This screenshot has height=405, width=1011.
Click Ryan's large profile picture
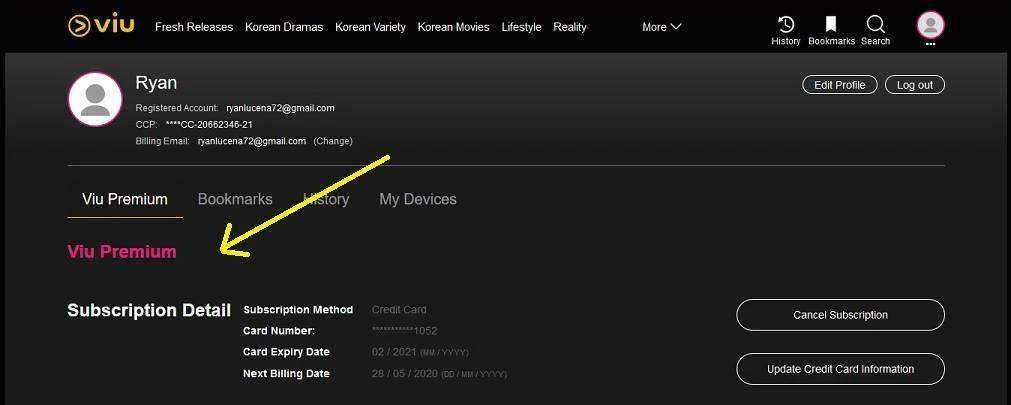click(x=95, y=99)
